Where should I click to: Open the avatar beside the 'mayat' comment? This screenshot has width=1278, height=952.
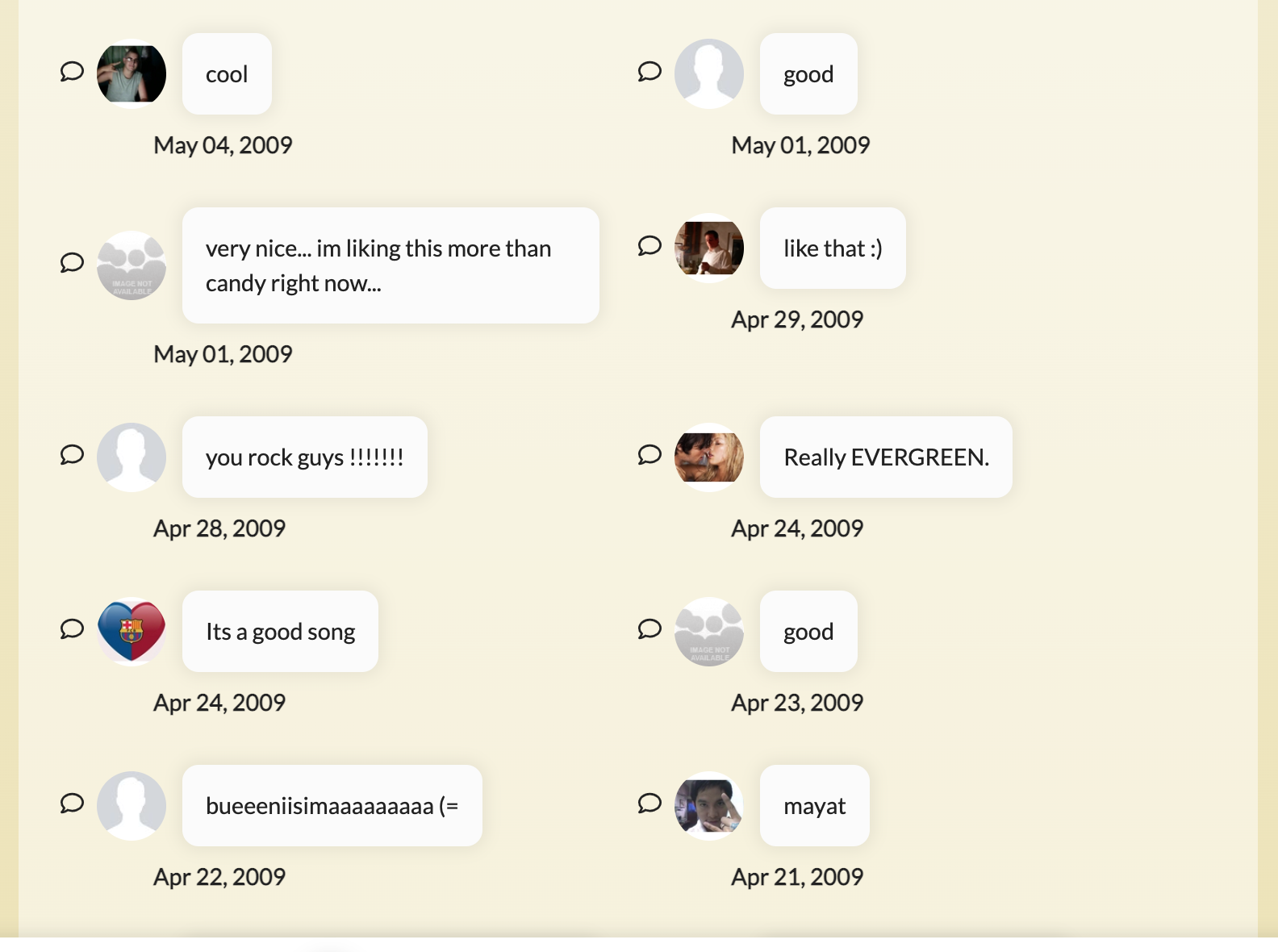pos(708,804)
